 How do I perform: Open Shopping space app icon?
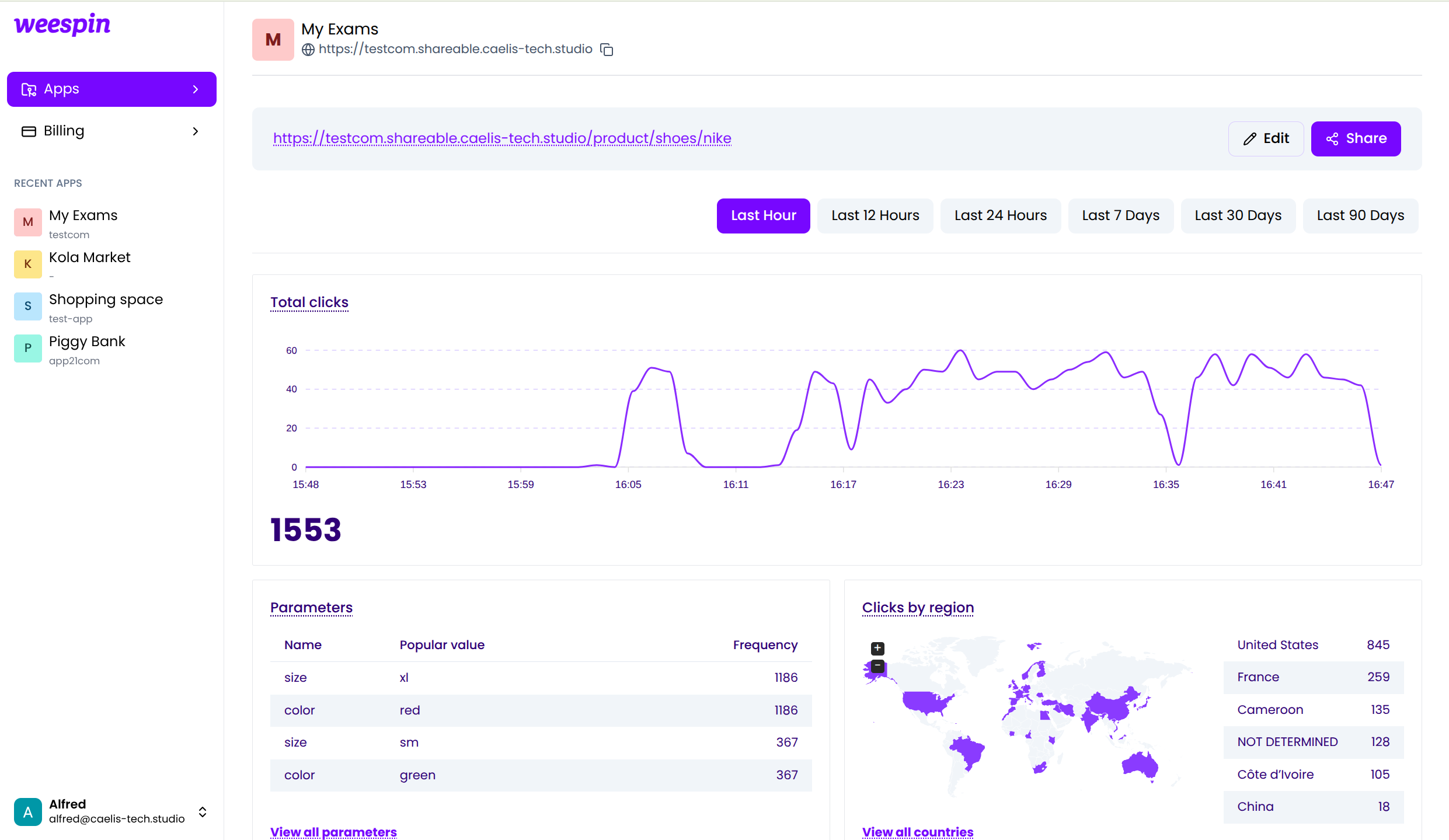coord(27,306)
